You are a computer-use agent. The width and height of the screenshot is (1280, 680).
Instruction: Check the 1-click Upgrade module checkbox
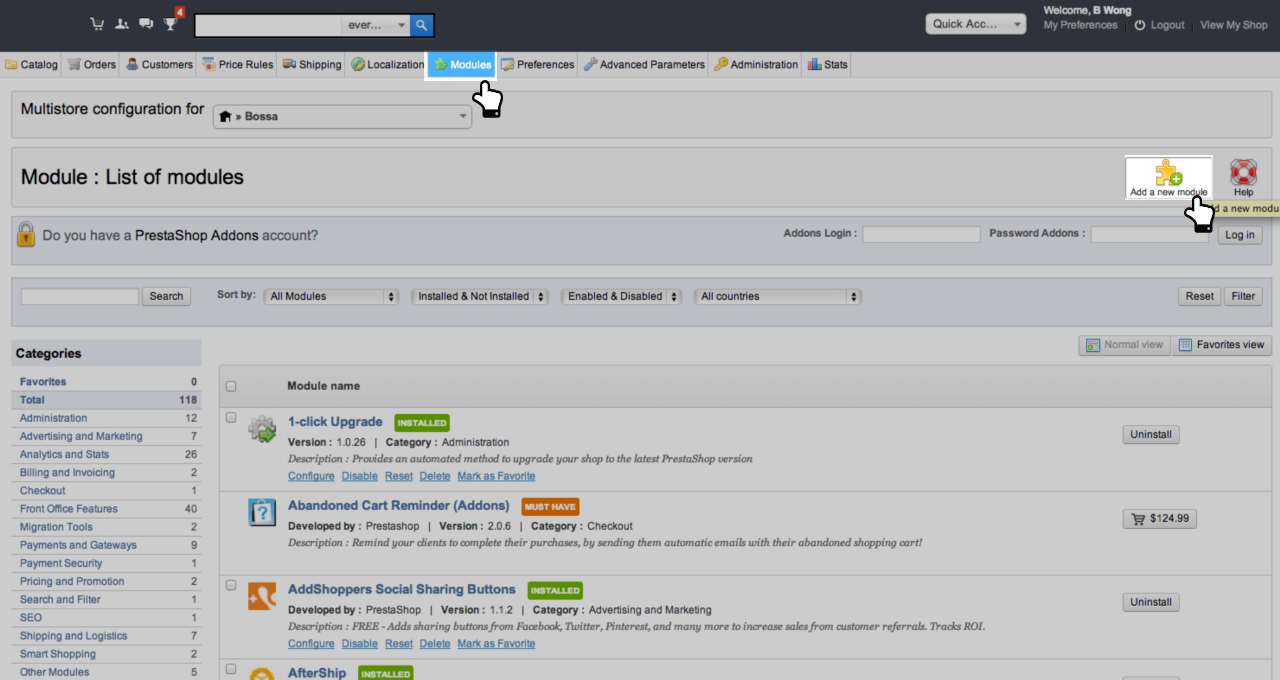click(x=232, y=417)
